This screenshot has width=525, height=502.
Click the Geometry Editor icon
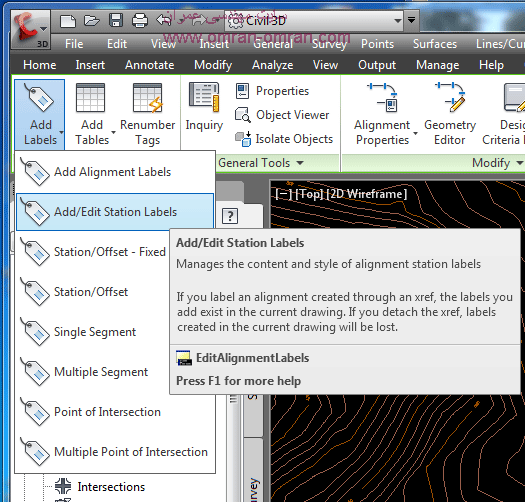[450, 97]
